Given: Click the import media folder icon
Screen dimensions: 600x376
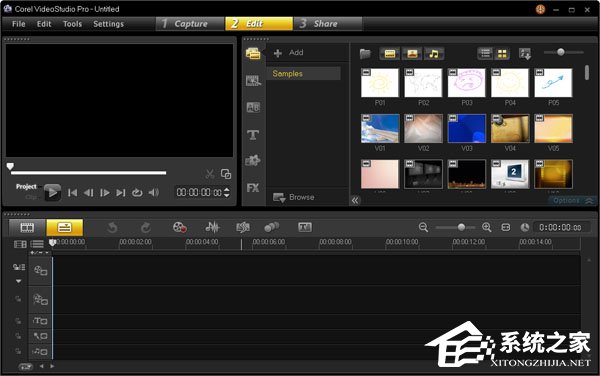Looking at the screenshot, I should (365, 54).
